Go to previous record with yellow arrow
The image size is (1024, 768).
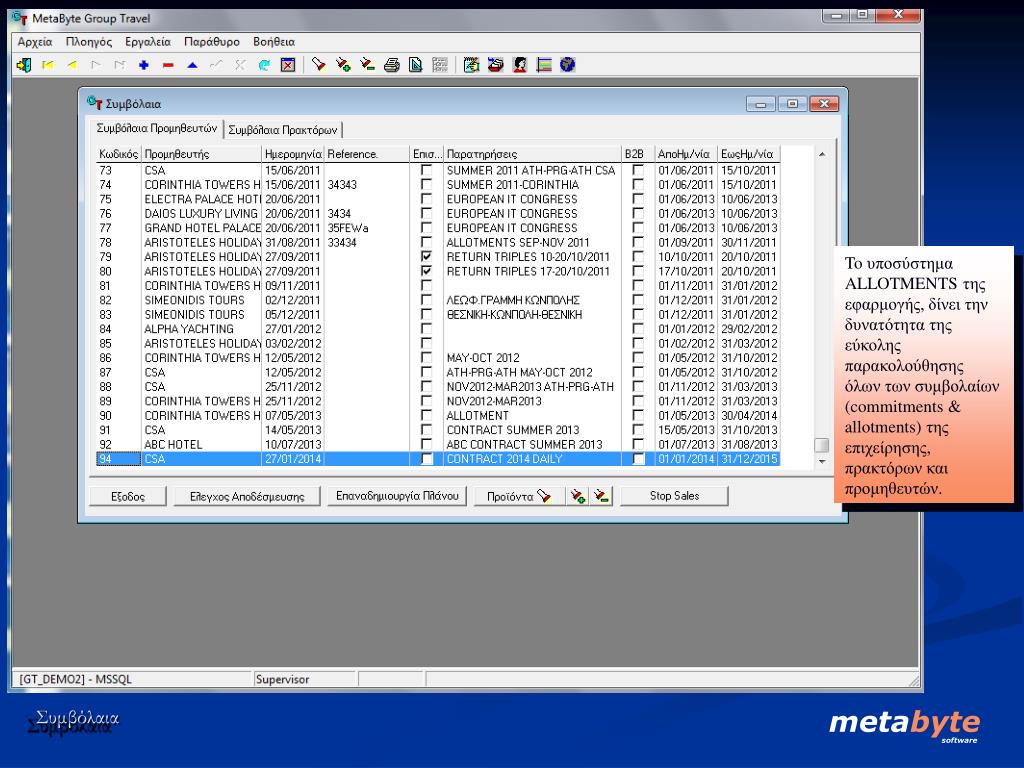pyautogui.click(x=72, y=65)
